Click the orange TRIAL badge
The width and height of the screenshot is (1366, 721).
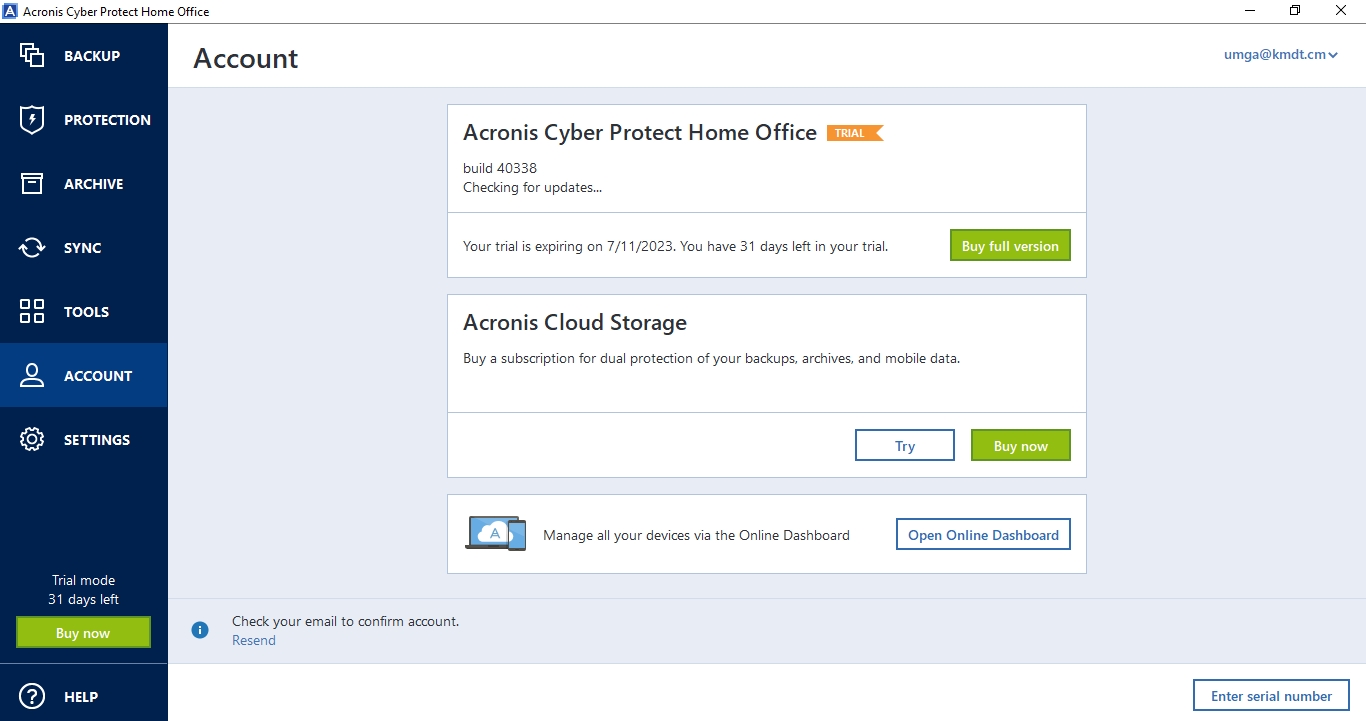pos(855,133)
